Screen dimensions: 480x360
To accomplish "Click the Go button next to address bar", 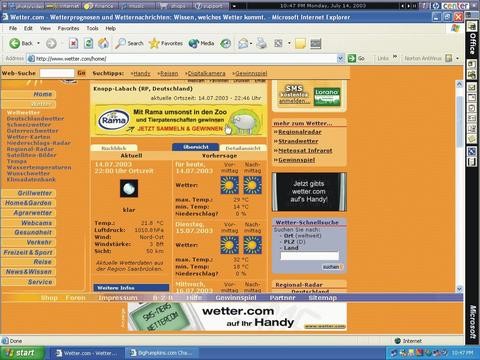I will click(x=356, y=58).
